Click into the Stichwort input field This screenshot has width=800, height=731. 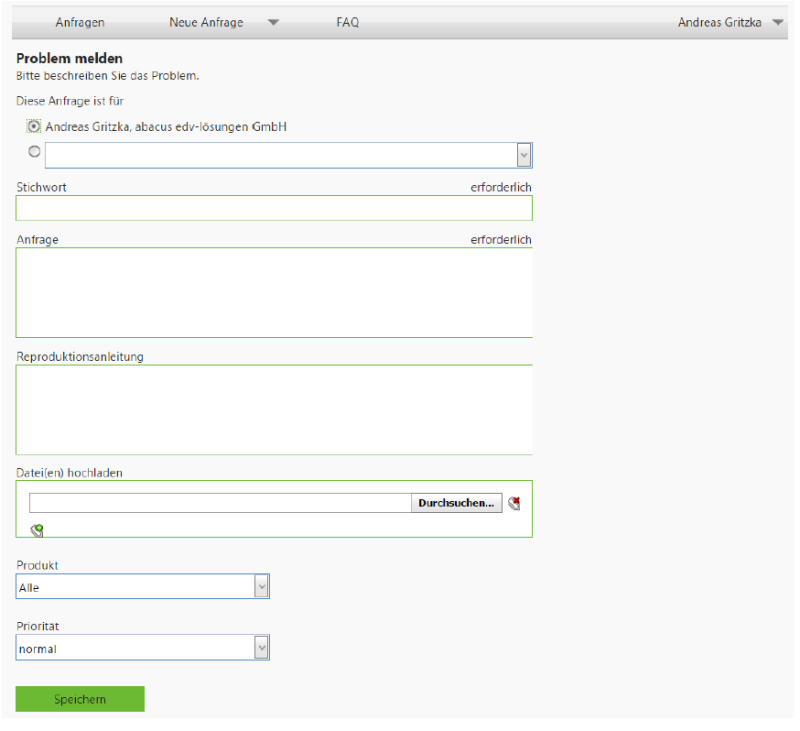(273, 208)
